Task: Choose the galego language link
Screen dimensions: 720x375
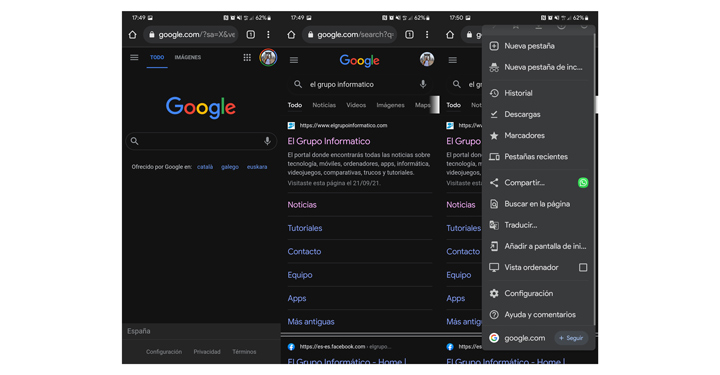Action: tap(230, 167)
